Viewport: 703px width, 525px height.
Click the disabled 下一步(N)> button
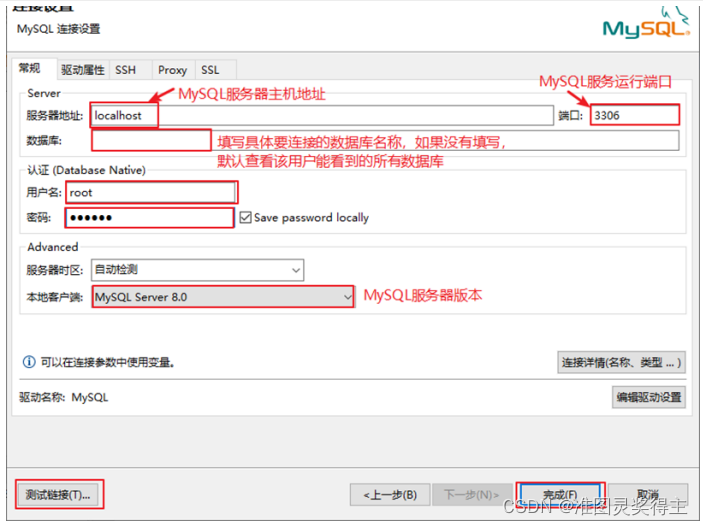[472, 495]
